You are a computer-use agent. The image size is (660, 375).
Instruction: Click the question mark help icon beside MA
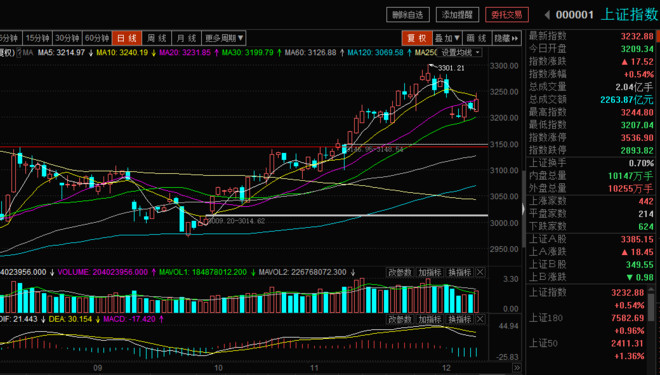(x=19, y=53)
